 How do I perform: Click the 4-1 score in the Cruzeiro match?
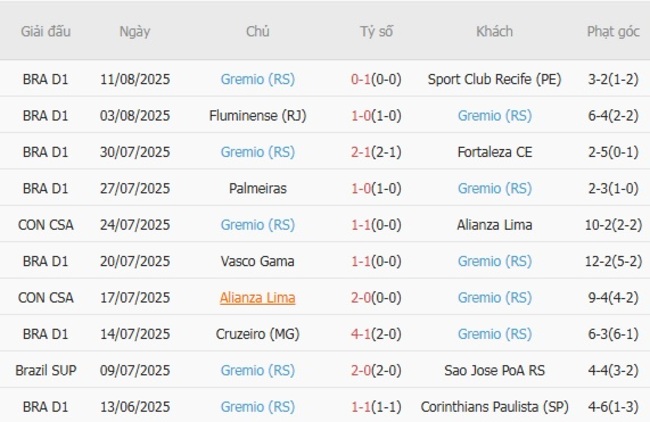pos(362,334)
